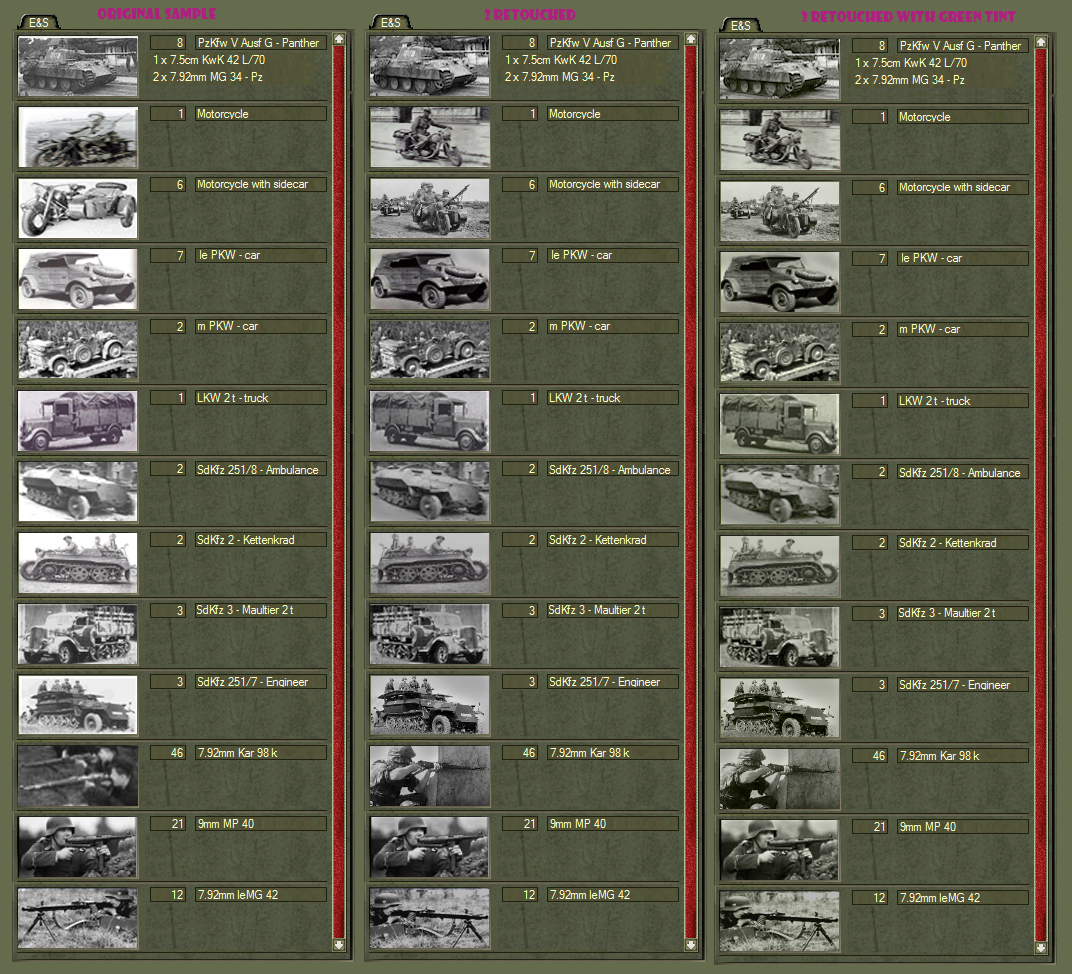Click '1 x 7.5cm KwK 42 L/70' in Retouched panel
Screen dimensions: 1072x974
561,60
